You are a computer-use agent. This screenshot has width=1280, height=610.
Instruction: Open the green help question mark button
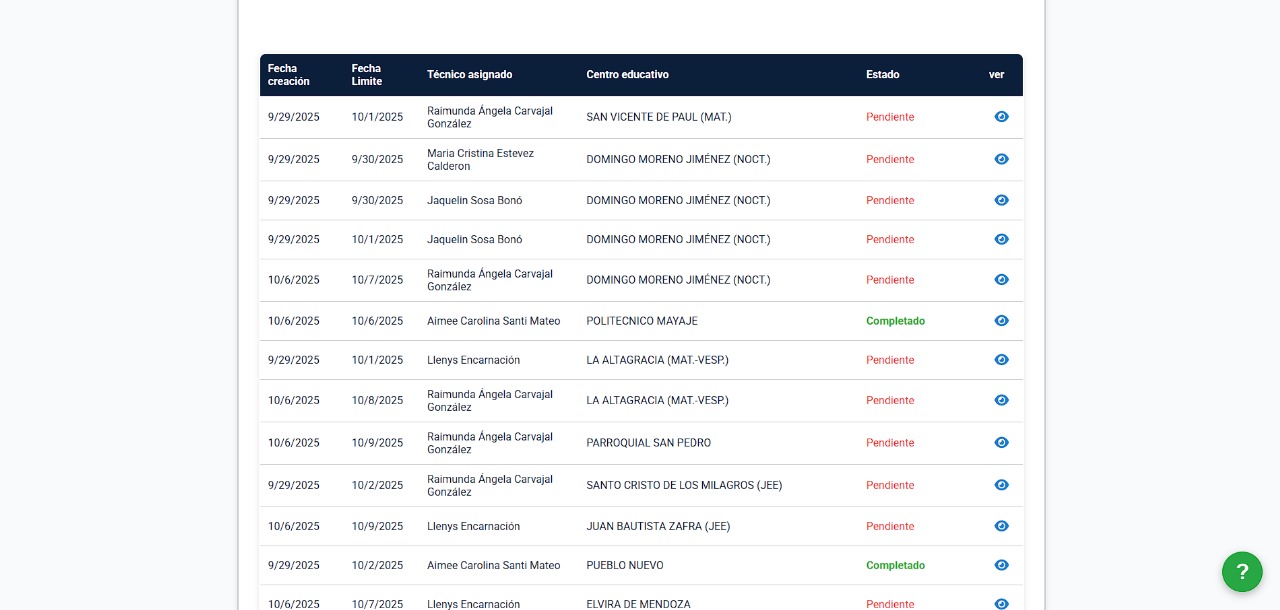(x=1242, y=572)
